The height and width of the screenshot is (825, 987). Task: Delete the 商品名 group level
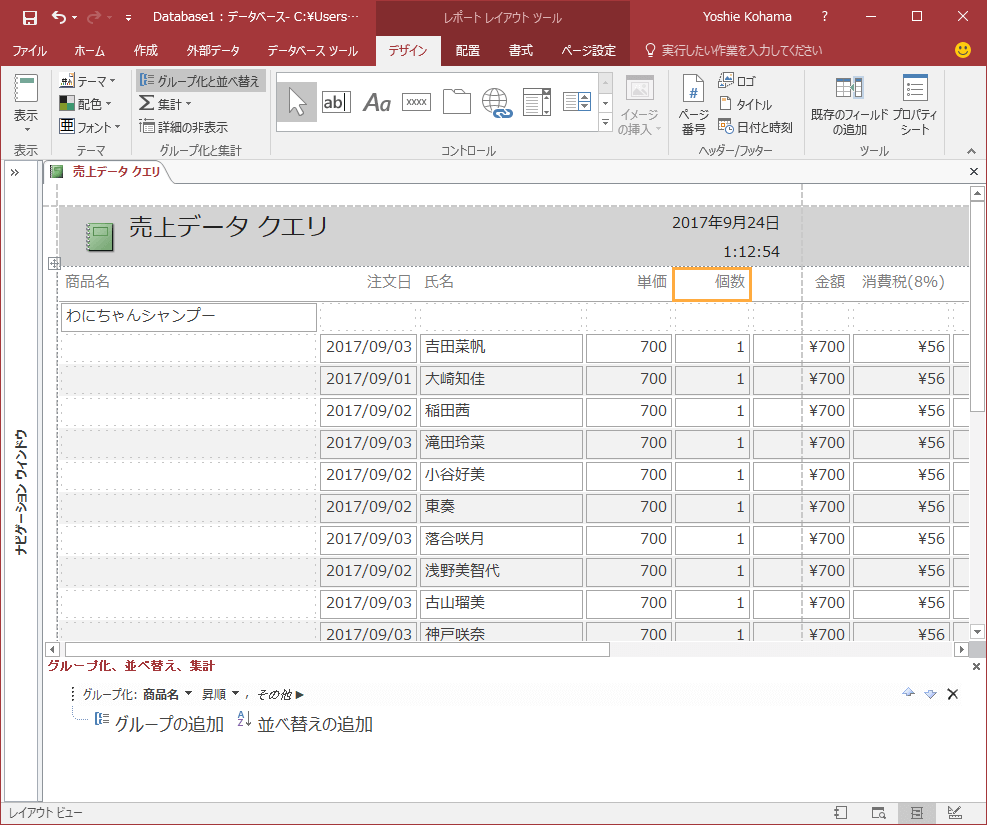point(952,694)
